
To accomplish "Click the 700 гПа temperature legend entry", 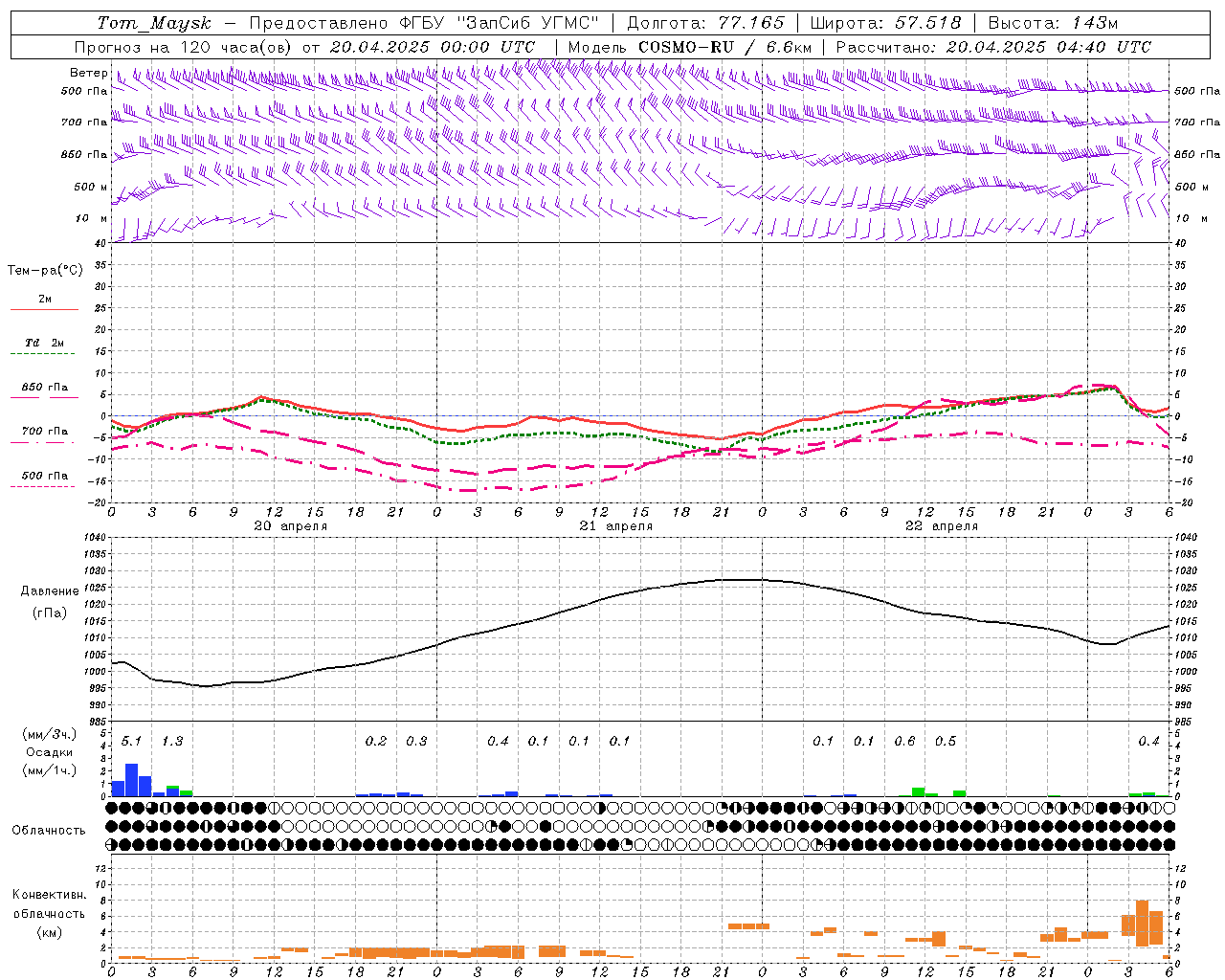I will click(44, 434).
